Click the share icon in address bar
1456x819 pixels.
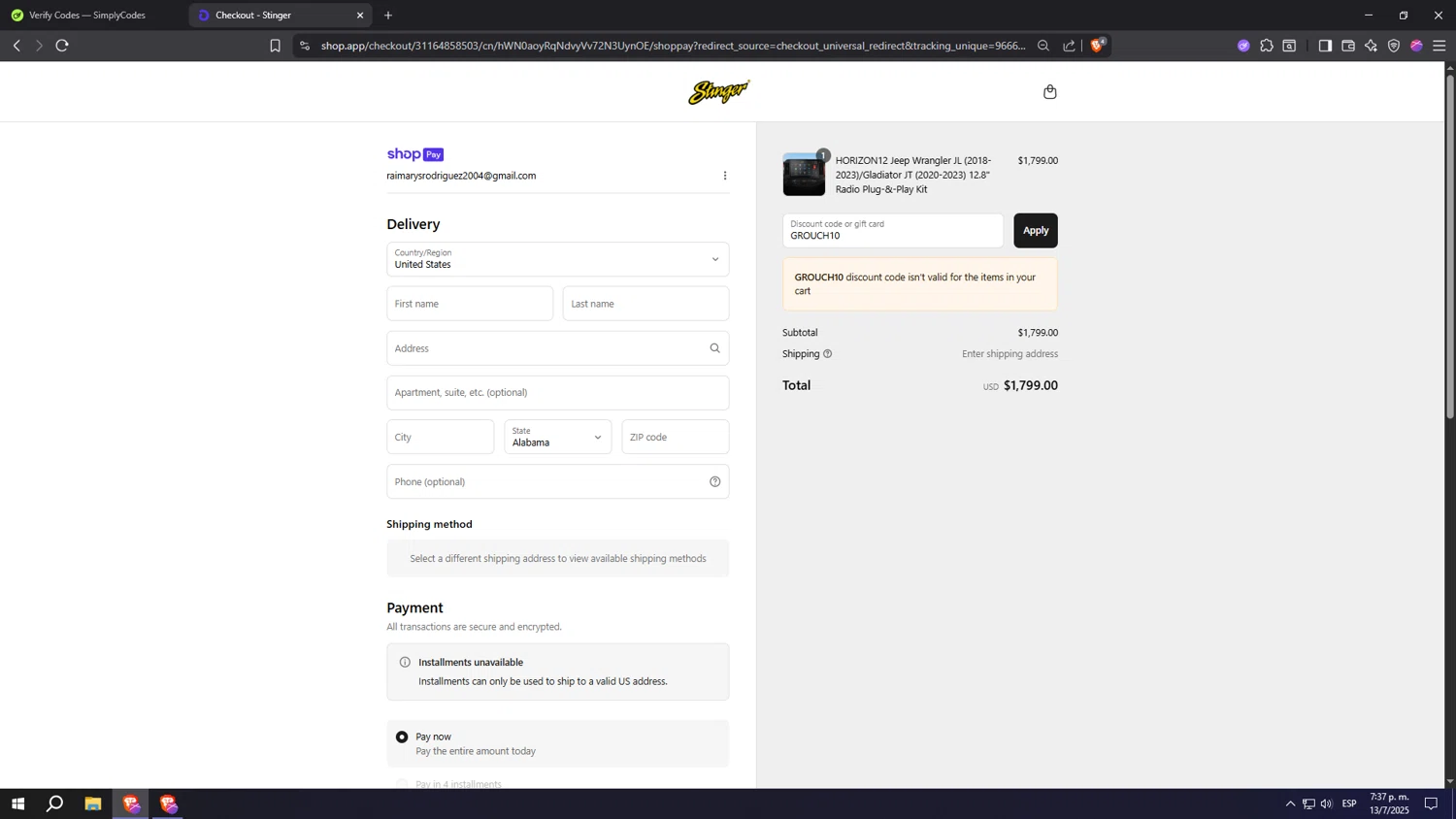1069,46
